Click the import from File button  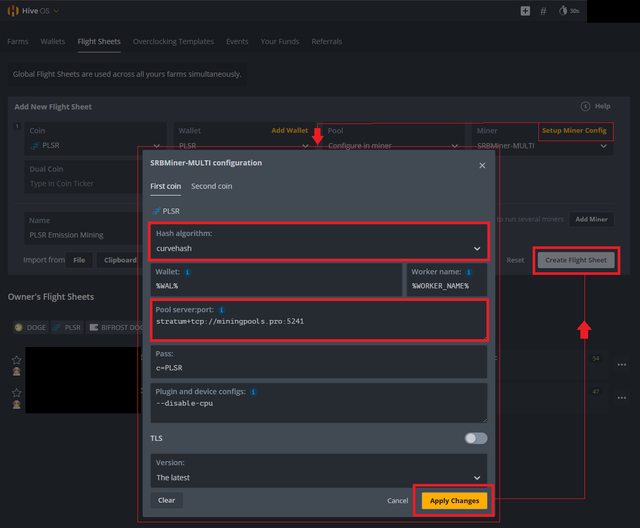tap(79, 260)
